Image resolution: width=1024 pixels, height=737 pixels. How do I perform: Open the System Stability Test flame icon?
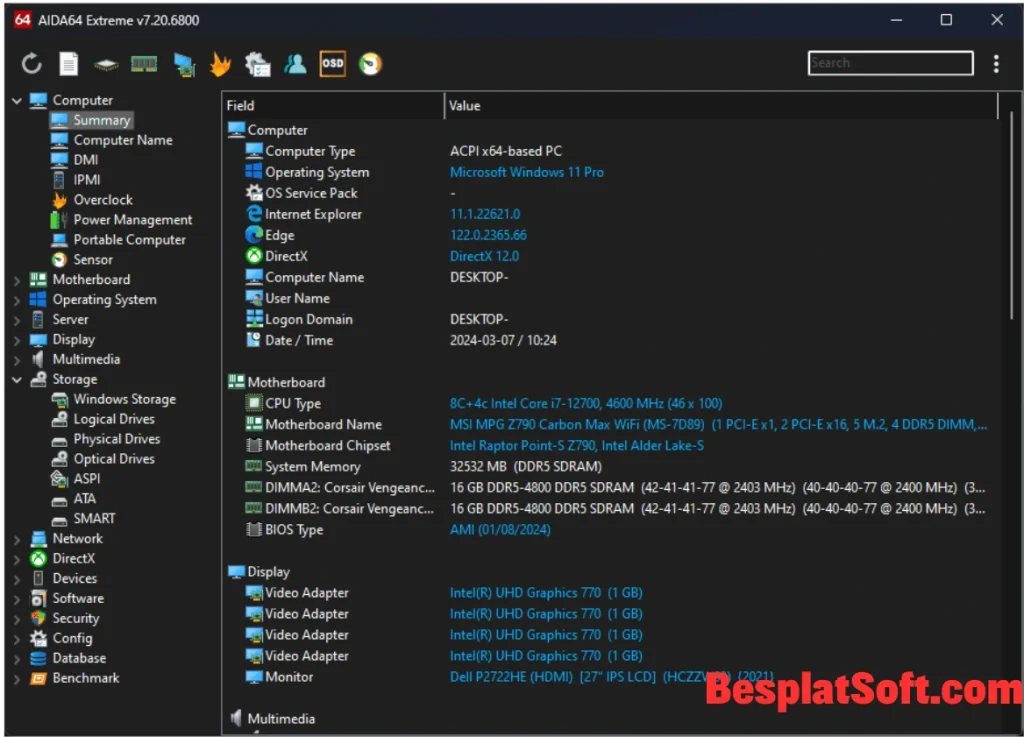point(219,64)
